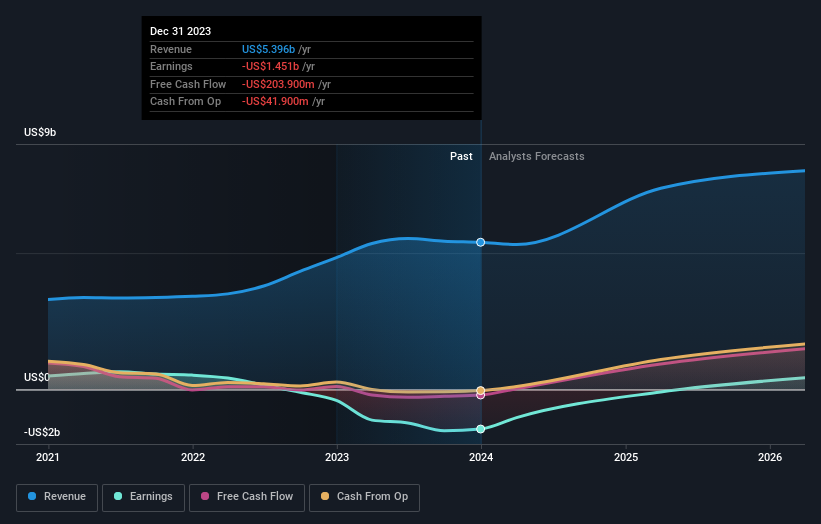Click the Cash From Op label in tooltip
Viewport: 821px width, 524px height.
185,102
